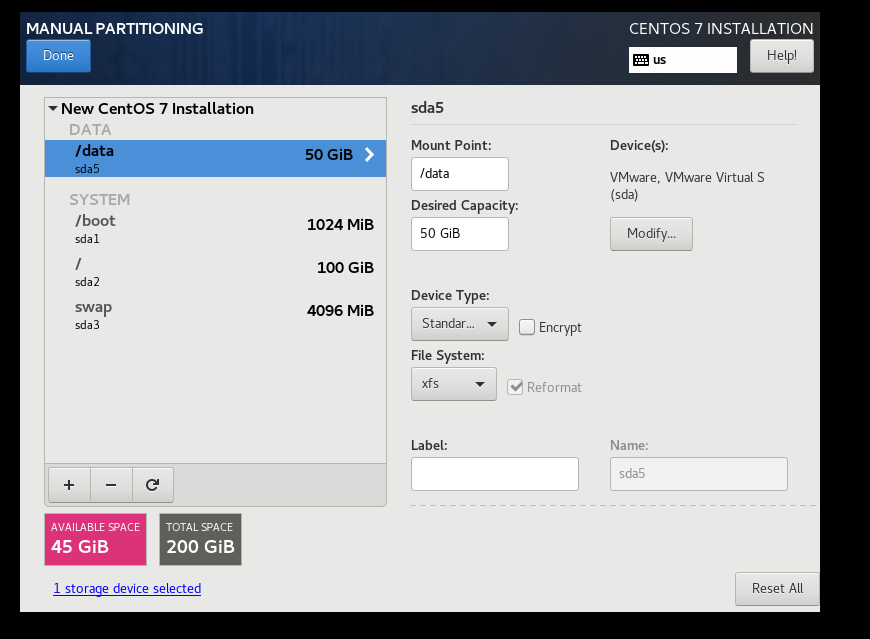Image resolution: width=870 pixels, height=639 pixels.
Task: Click the TOTAL SPACE 200 GiB box
Action: (200, 539)
